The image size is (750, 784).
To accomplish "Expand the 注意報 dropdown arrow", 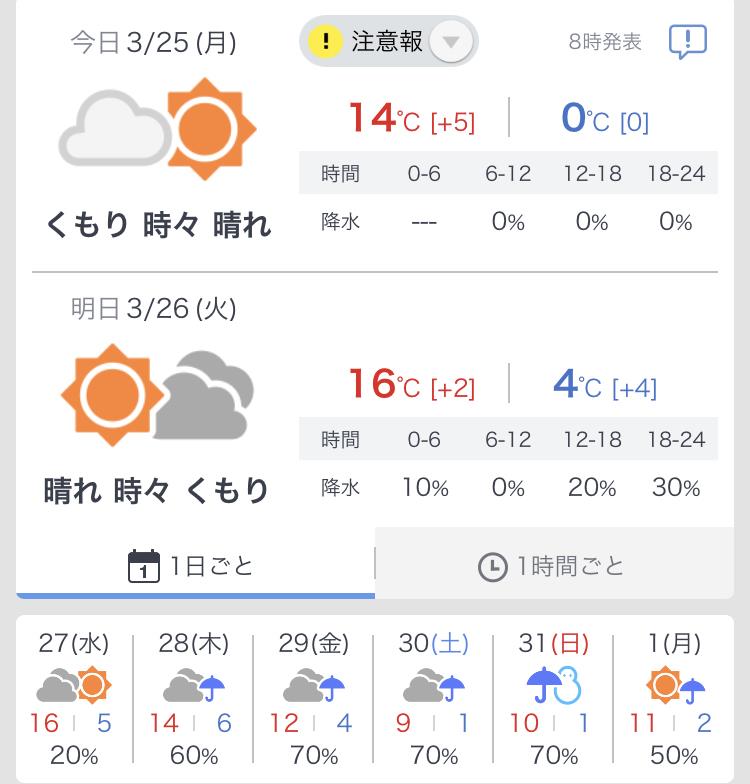I will pyautogui.click(x=451, y=42).
